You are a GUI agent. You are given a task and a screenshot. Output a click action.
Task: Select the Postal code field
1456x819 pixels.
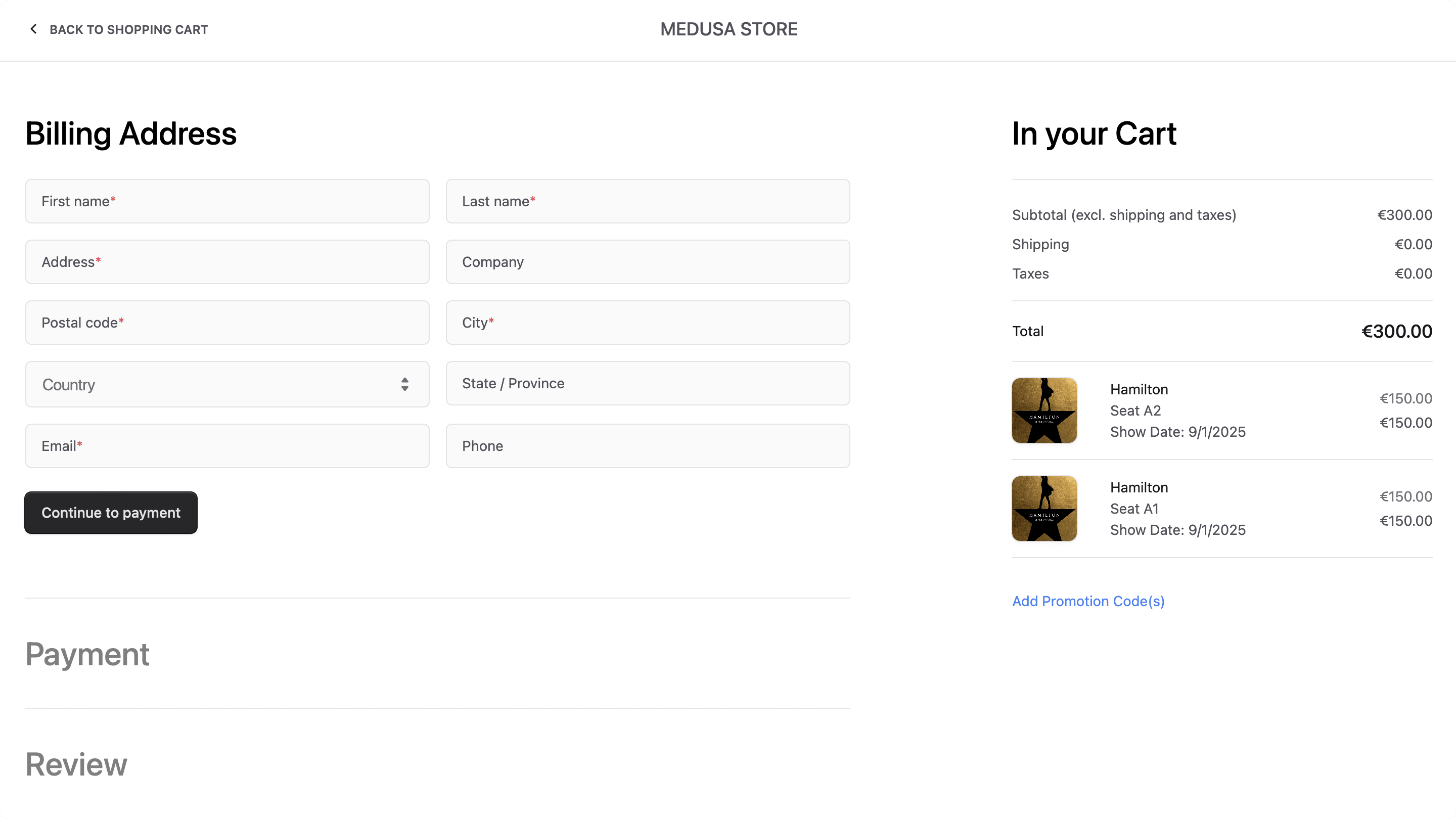pyautogui.click(x=226, y=322)
